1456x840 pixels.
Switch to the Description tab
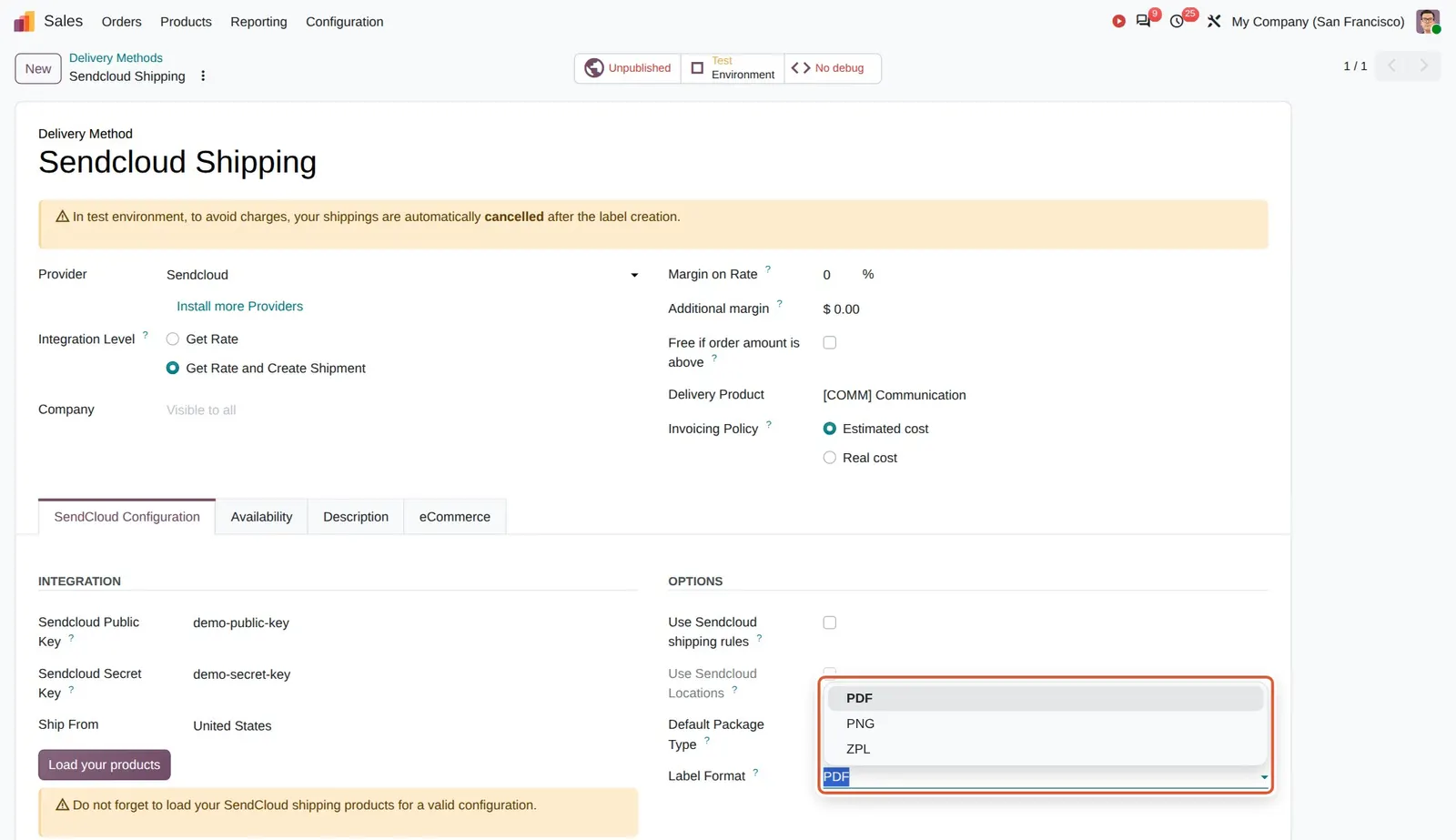click(x=356, y=517)
